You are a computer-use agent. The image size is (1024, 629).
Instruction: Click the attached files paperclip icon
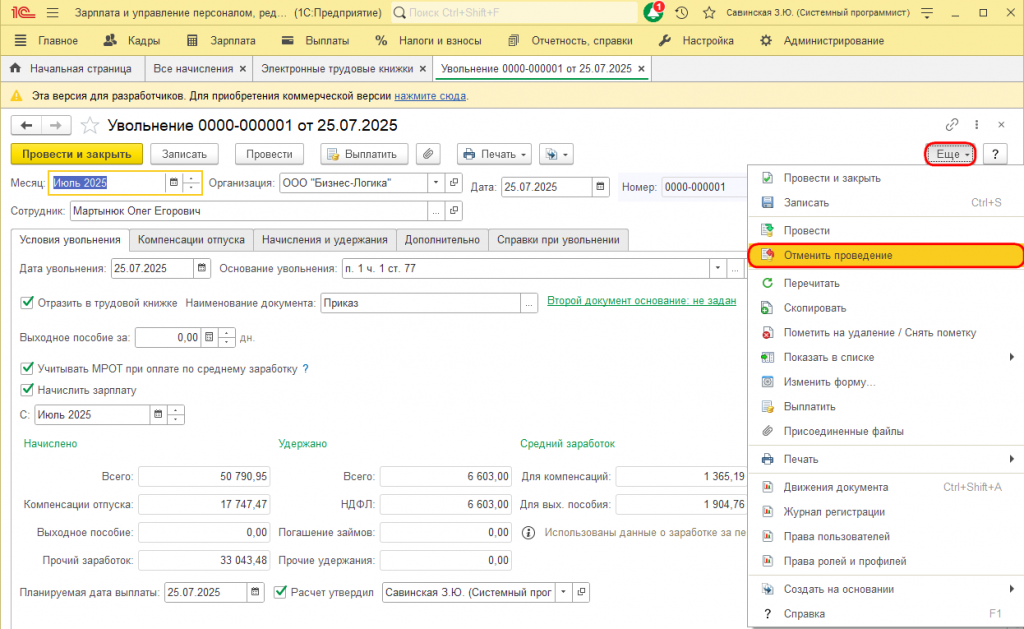tap(428, 154)
